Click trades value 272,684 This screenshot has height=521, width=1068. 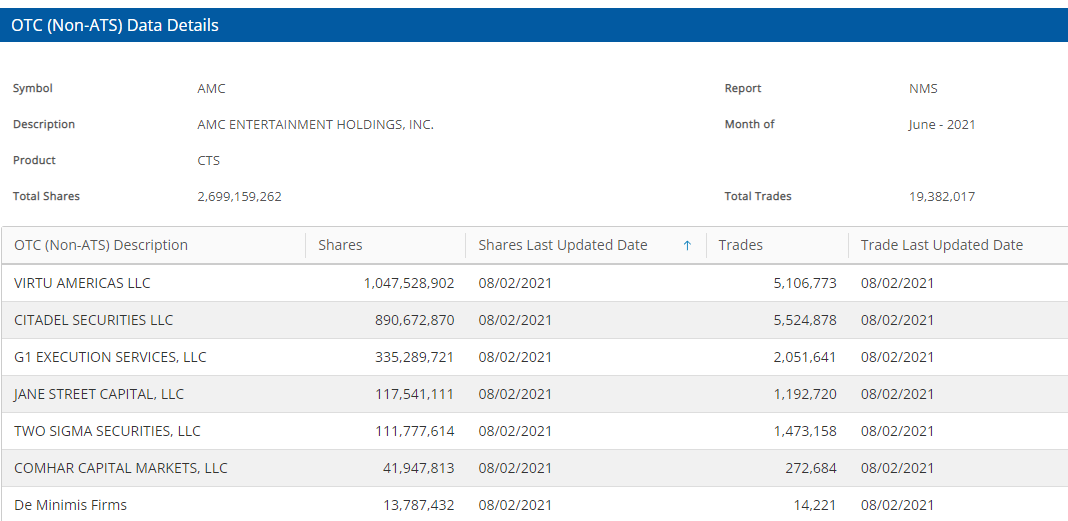[x=813, y=468]
